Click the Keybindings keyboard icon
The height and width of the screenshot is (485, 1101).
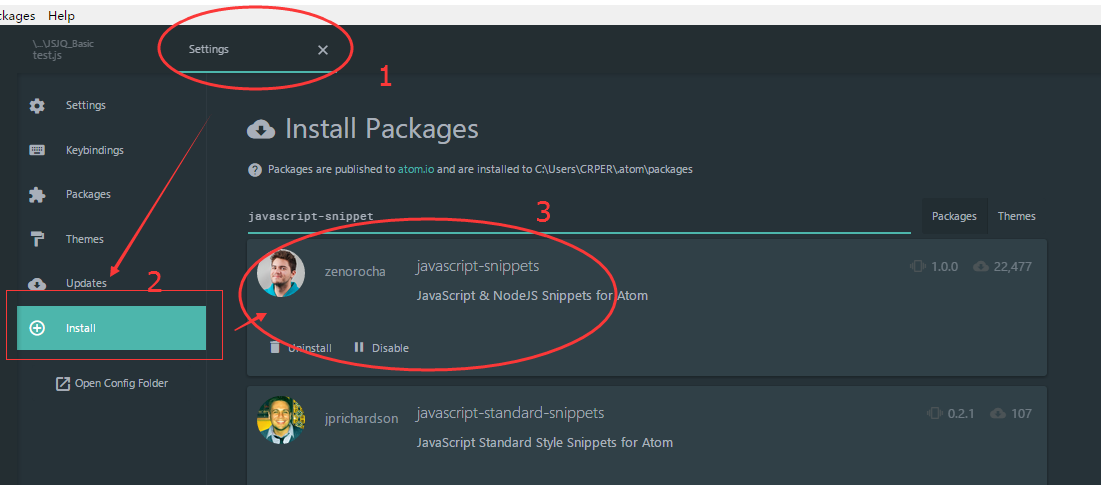tap(37, 150)
